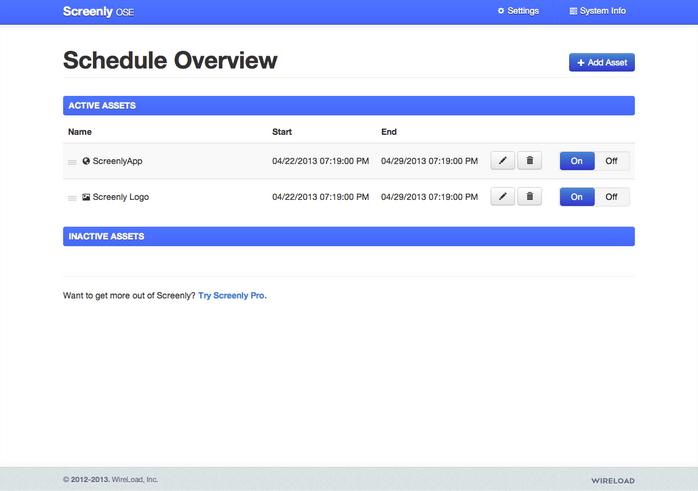Image resolution: width=698 pixels, height=491 pixels.
Task: Click the image icon beside Screenly Logo
Action: [86, 197]
